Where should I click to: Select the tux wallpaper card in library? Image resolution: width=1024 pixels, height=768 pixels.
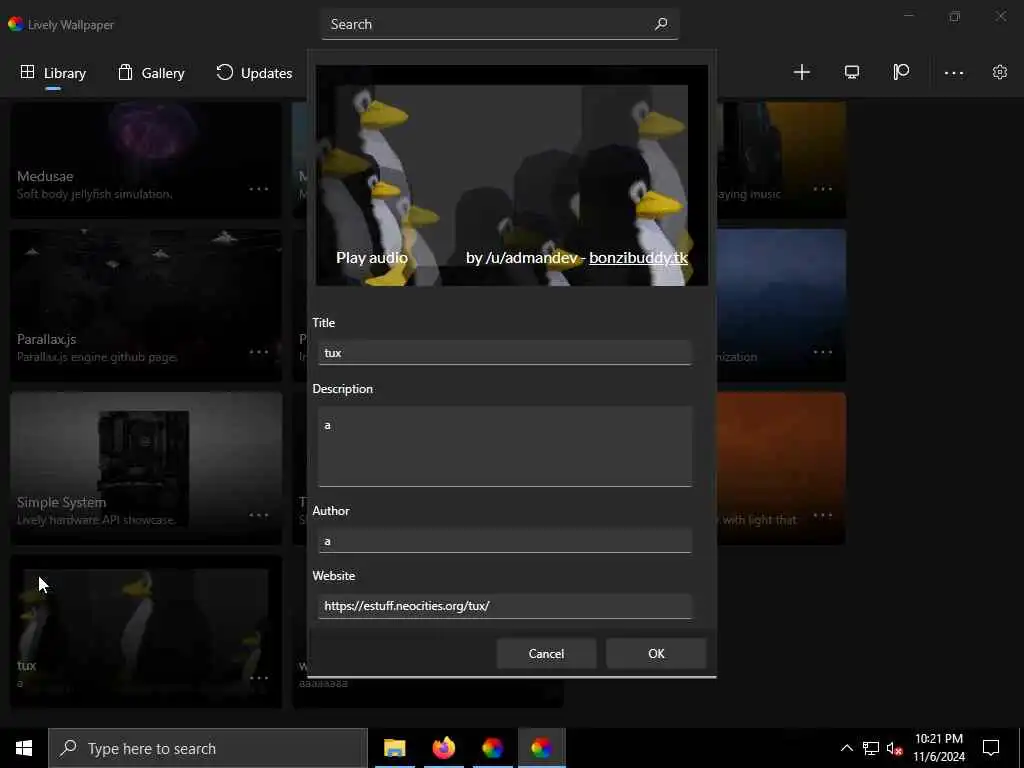[x=146, y=632]
